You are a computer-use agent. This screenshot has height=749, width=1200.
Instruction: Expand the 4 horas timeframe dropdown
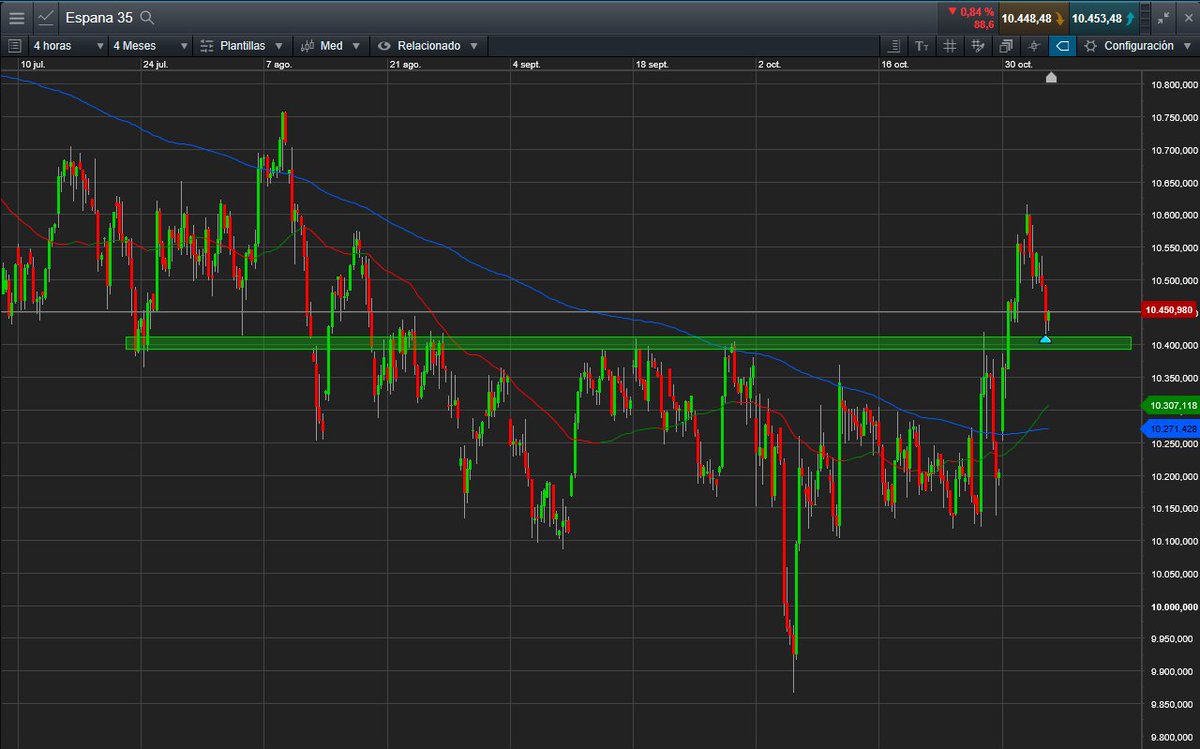68,46
